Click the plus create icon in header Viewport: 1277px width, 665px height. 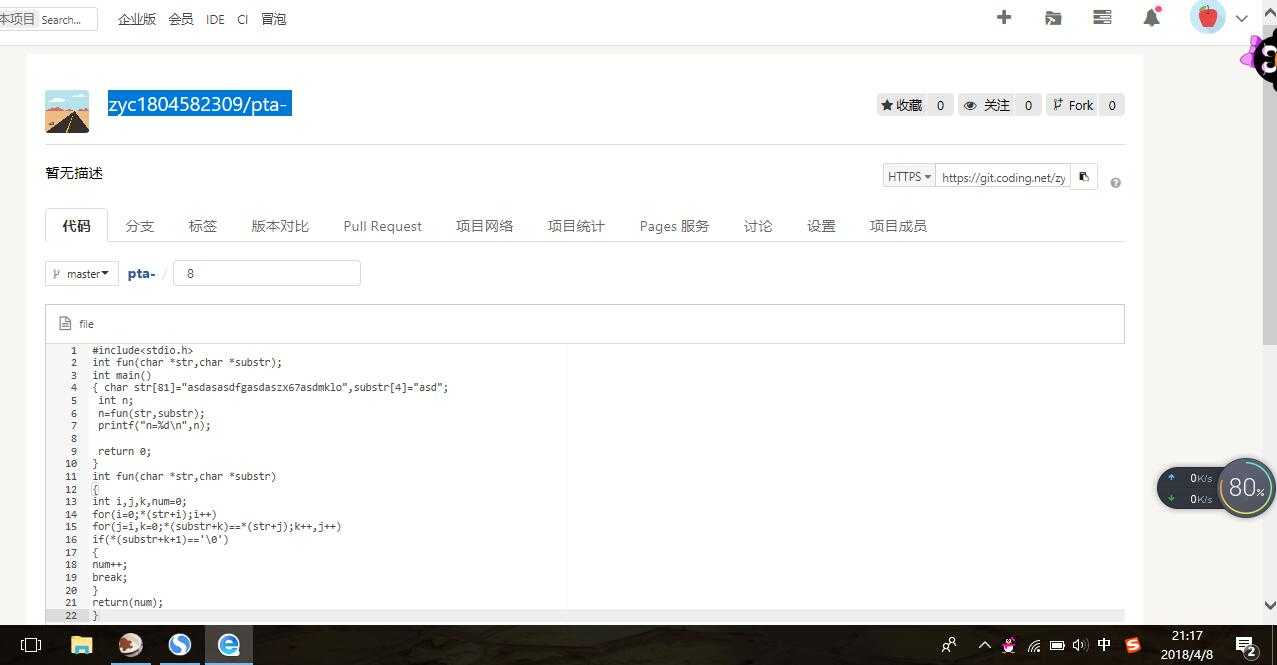click(x=1004, y=17)
